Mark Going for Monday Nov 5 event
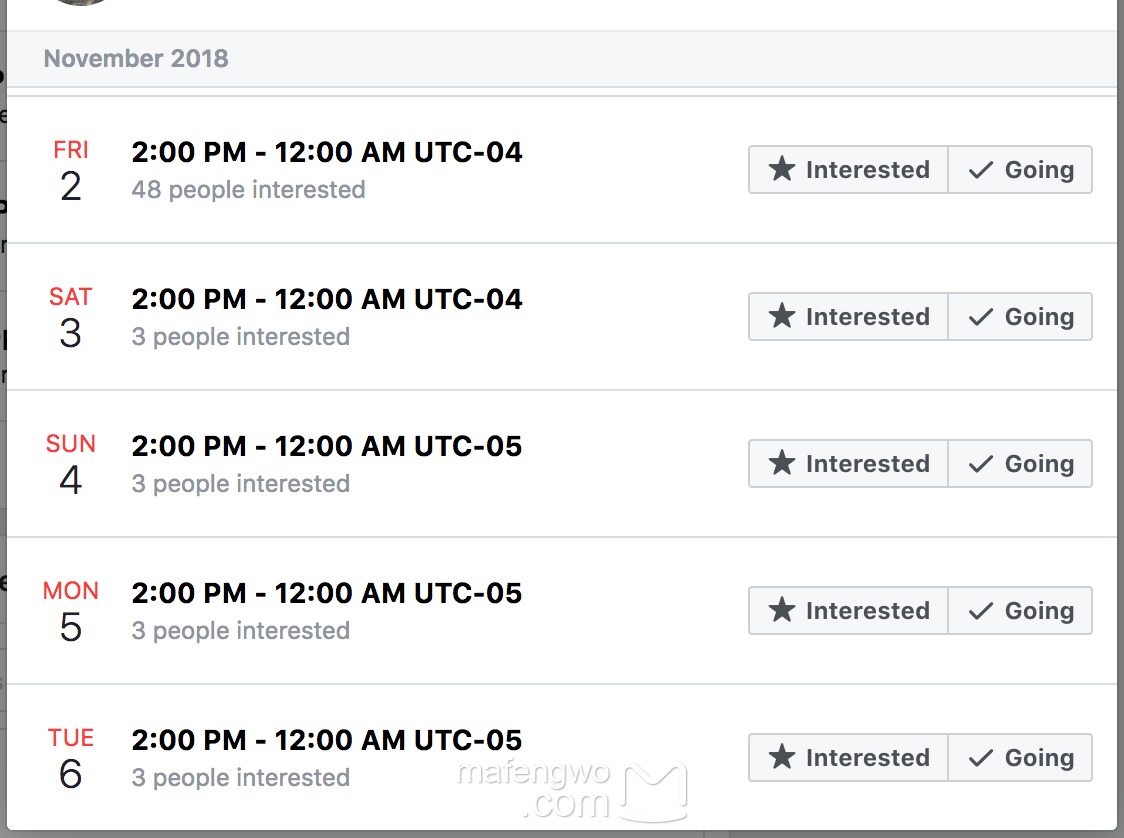 coord(1020,611)
